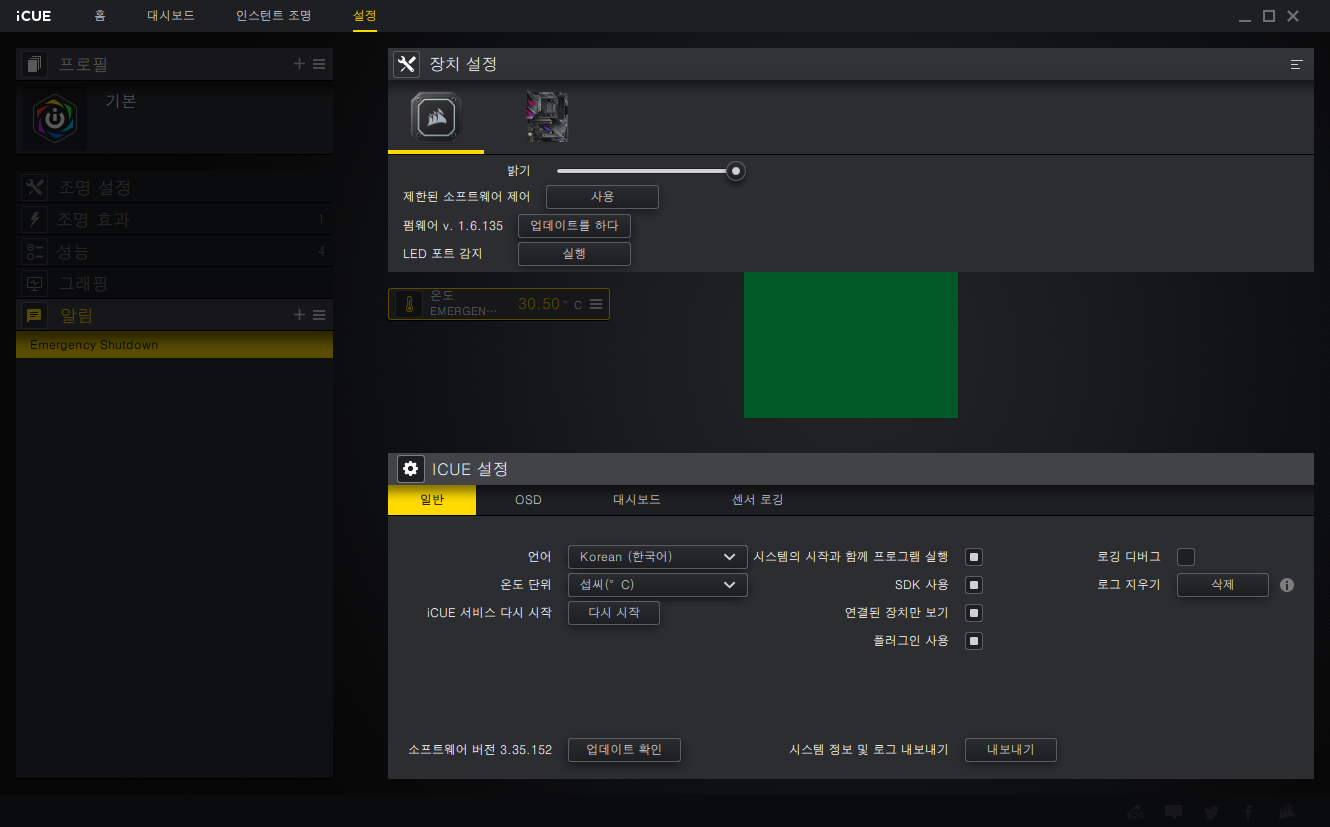The height and width of the screenshot is (827, 1330).
Task: Open the 24-hour support phone icon
Action: (1136, 812)
